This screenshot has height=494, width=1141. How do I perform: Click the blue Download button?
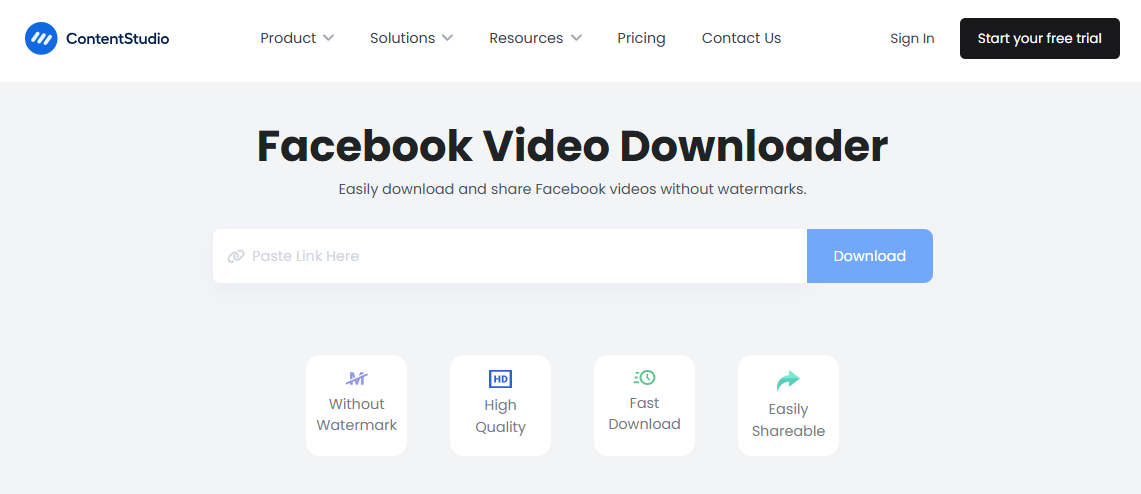point(870,256)
